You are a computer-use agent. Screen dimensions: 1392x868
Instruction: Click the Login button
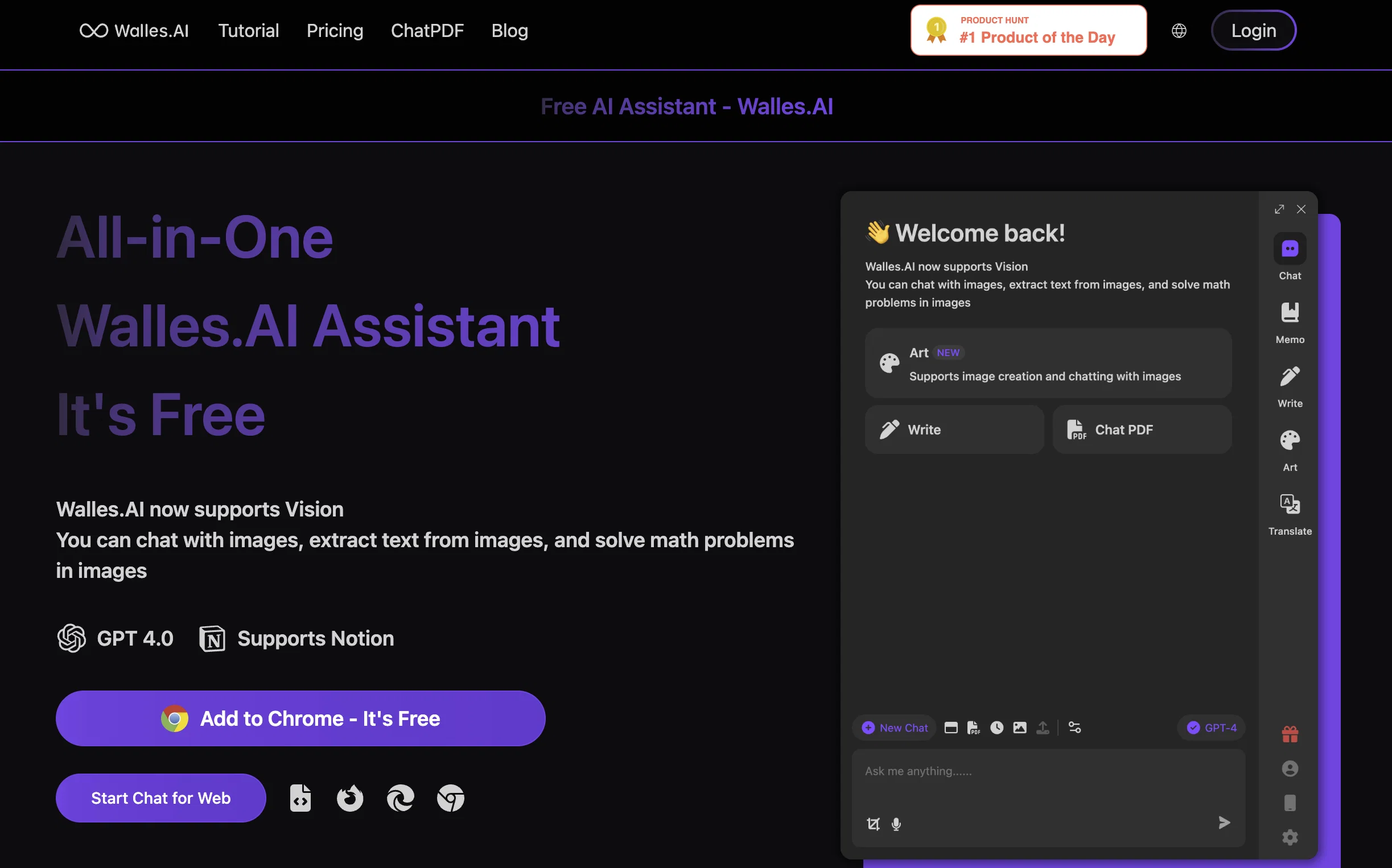(x=1253, y=30)
